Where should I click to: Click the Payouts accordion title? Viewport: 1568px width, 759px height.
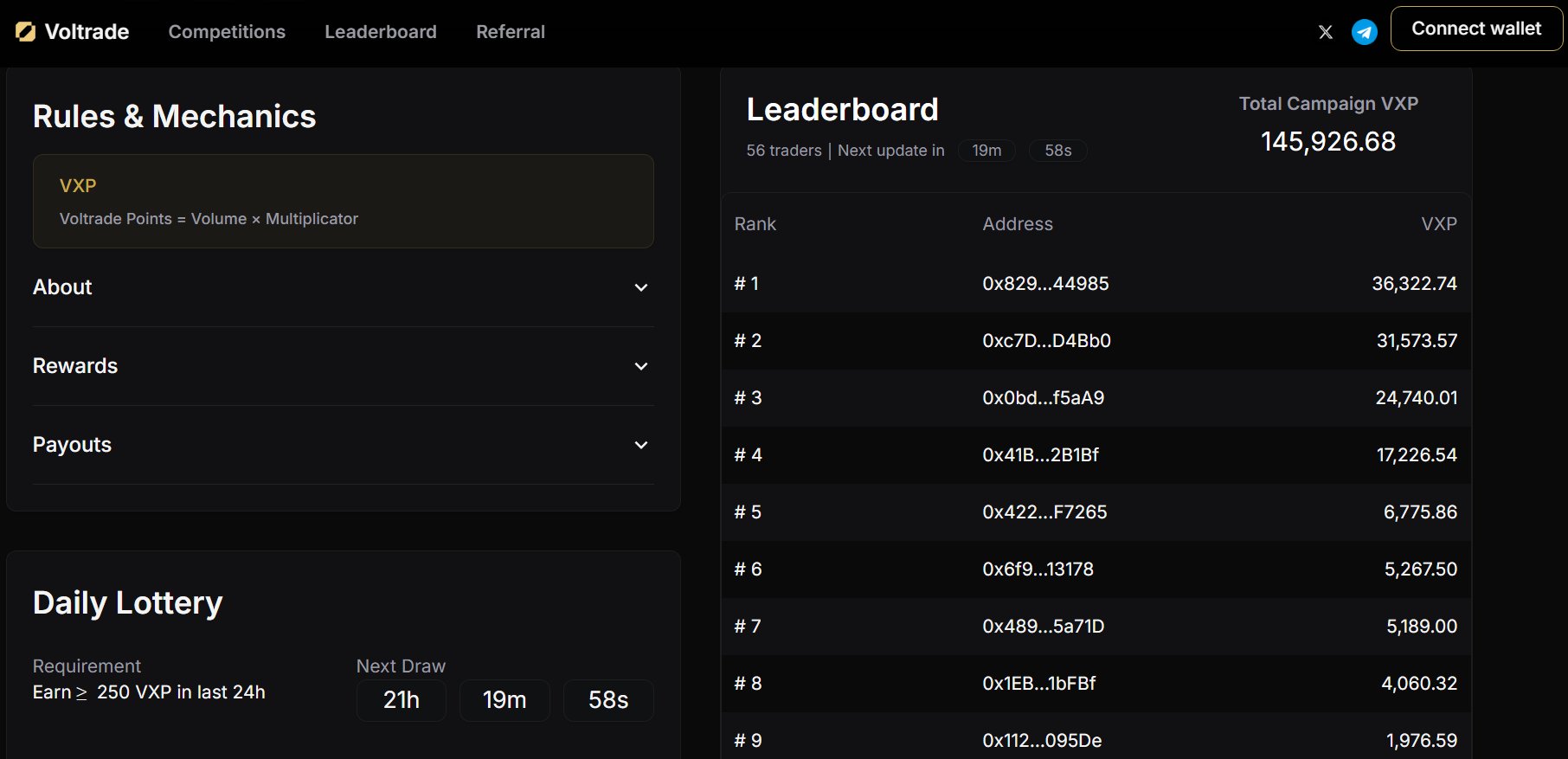72,445
